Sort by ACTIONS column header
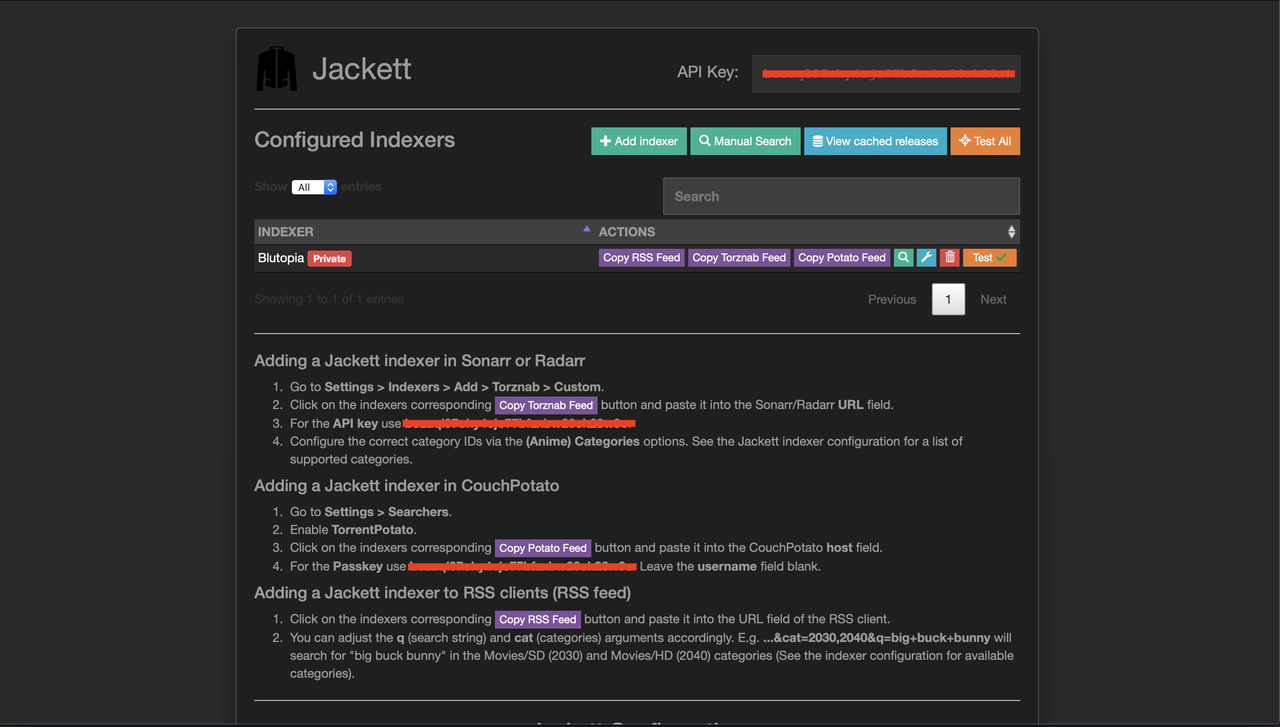 pos(807,232)
